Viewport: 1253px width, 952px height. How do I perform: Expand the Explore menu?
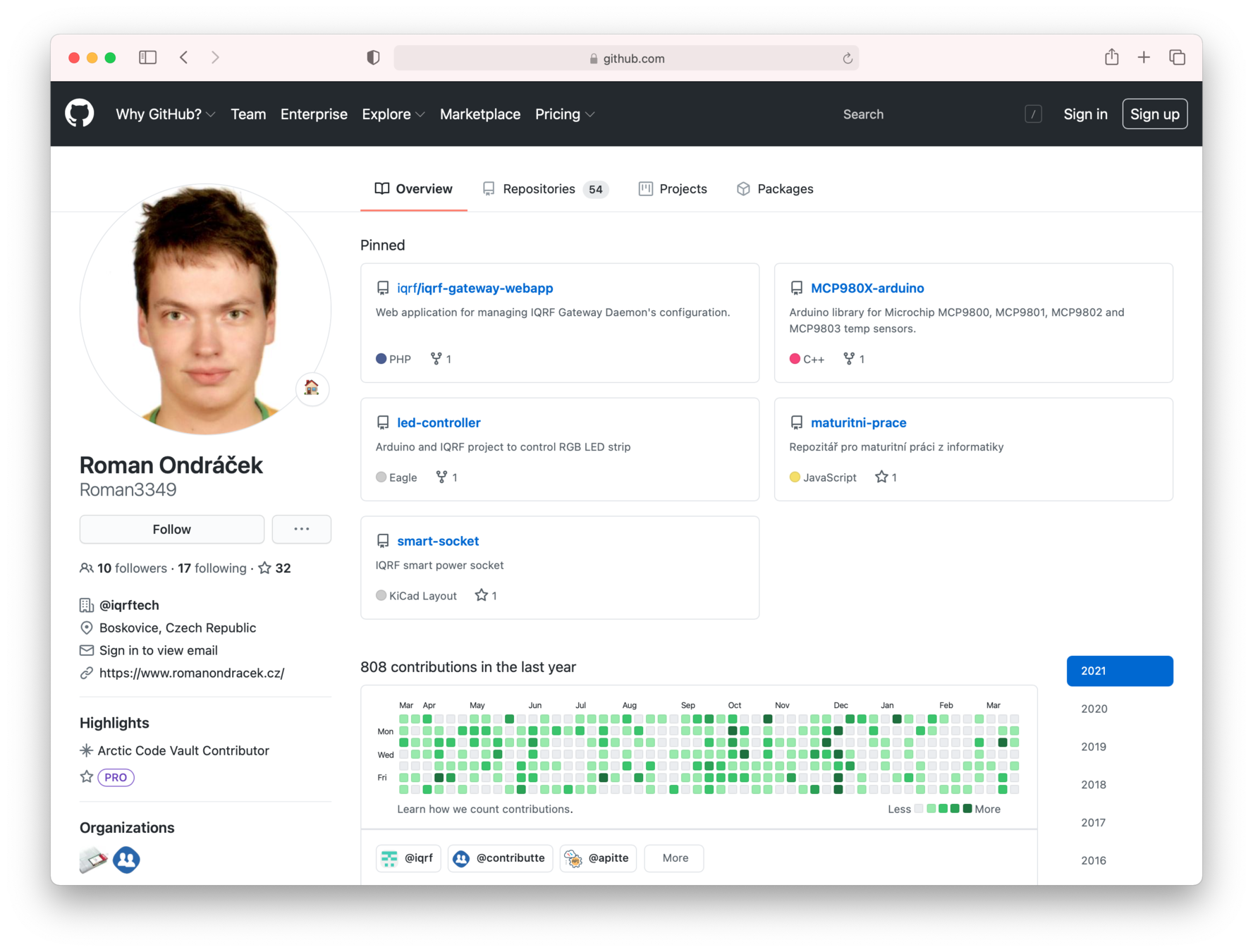point(393,114)
